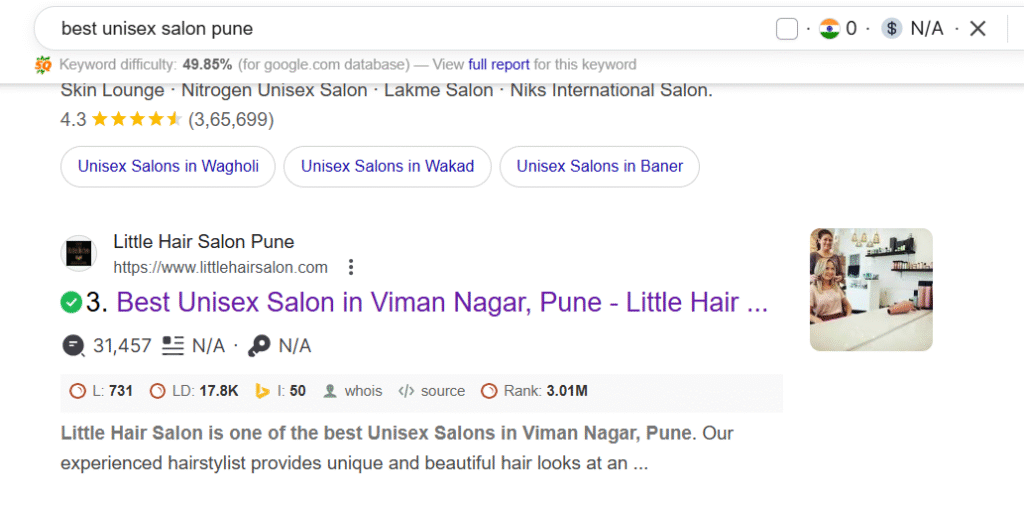The width and height of the screenshot is (1024, 506).
Task: Click the Semrush icon beside 'Rank:'
Action: (x=488, y=391)
